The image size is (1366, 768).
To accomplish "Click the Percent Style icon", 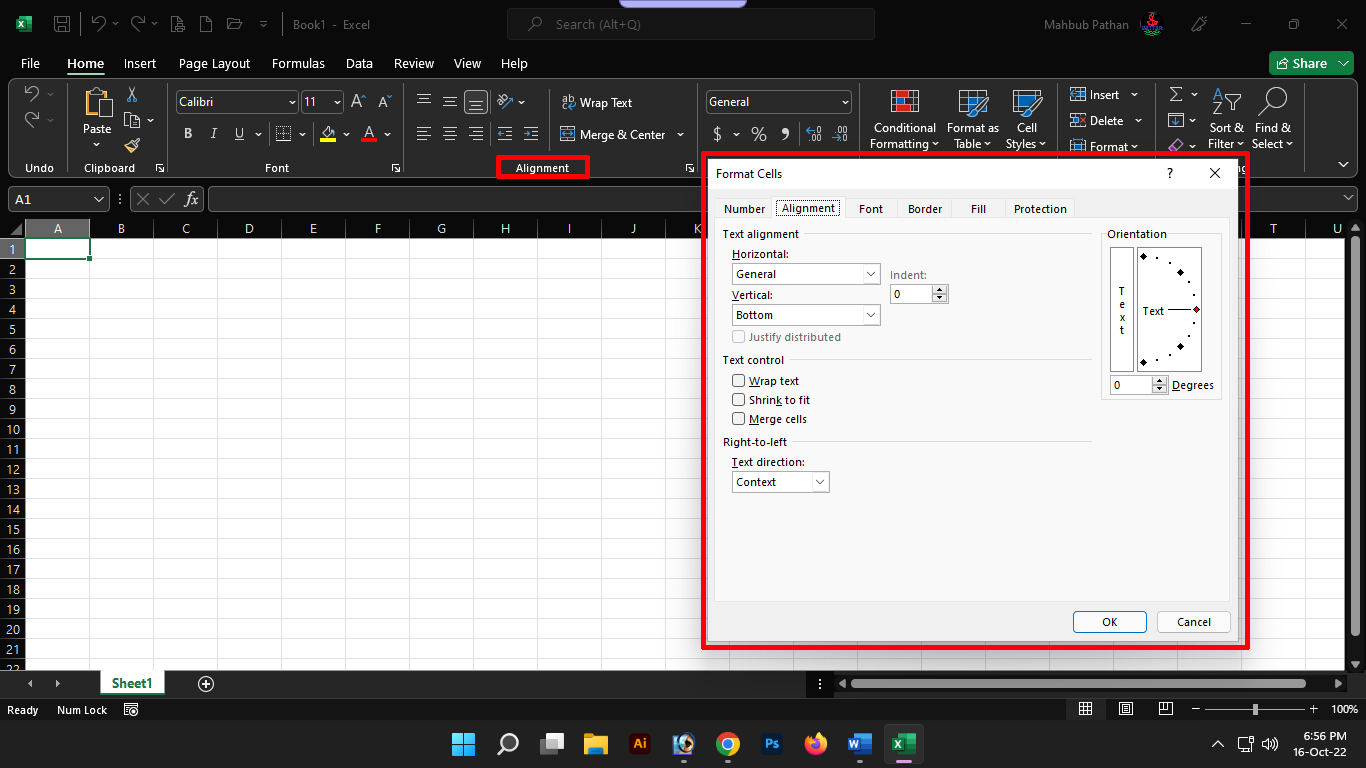I will tap(759, 134).
